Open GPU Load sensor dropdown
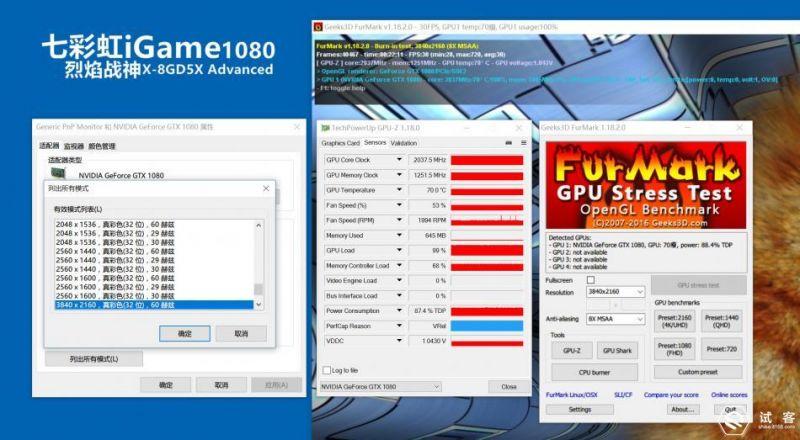 point(399,251)
